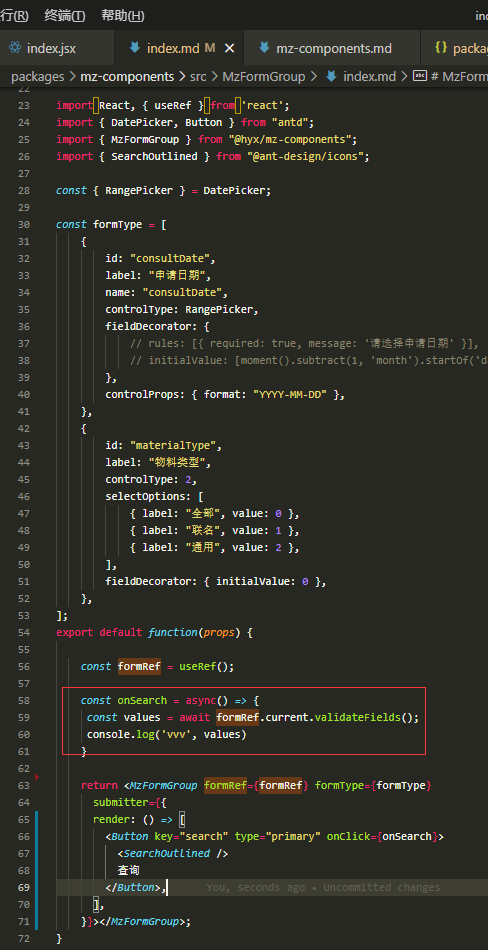Click the type="primary" attribute
Screen dimensions: 488x950
click(278, 837)
